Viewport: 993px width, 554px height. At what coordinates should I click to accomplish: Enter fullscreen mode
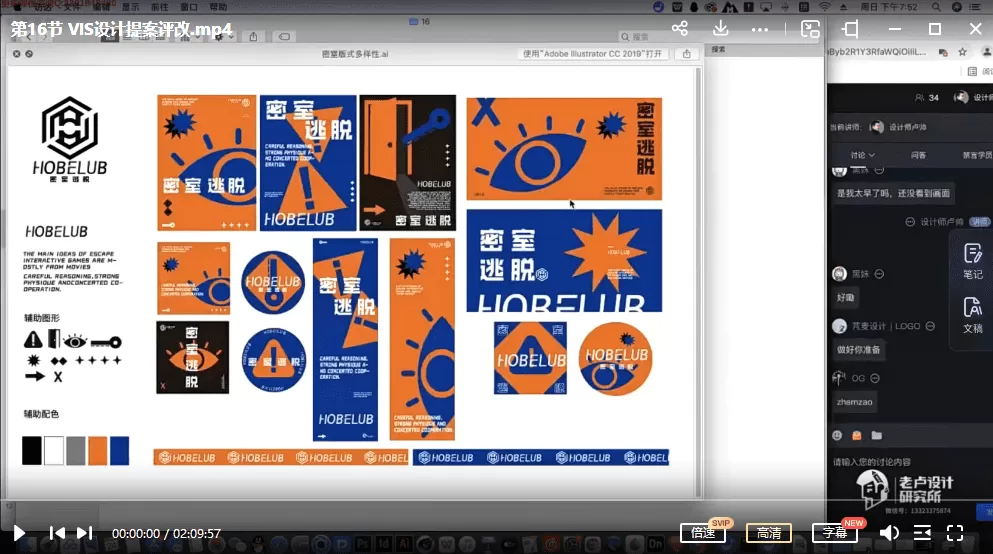coord(955,533)
